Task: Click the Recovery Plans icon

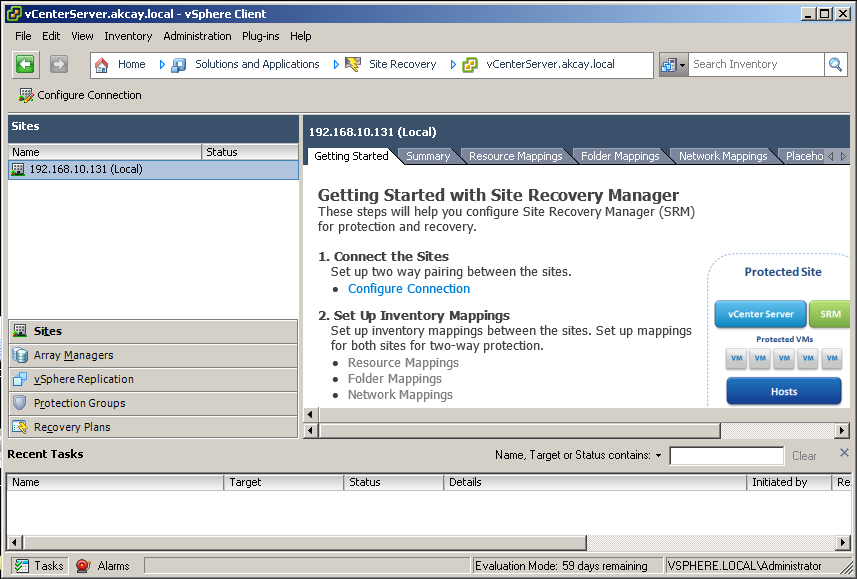Action: click(20, 427)
